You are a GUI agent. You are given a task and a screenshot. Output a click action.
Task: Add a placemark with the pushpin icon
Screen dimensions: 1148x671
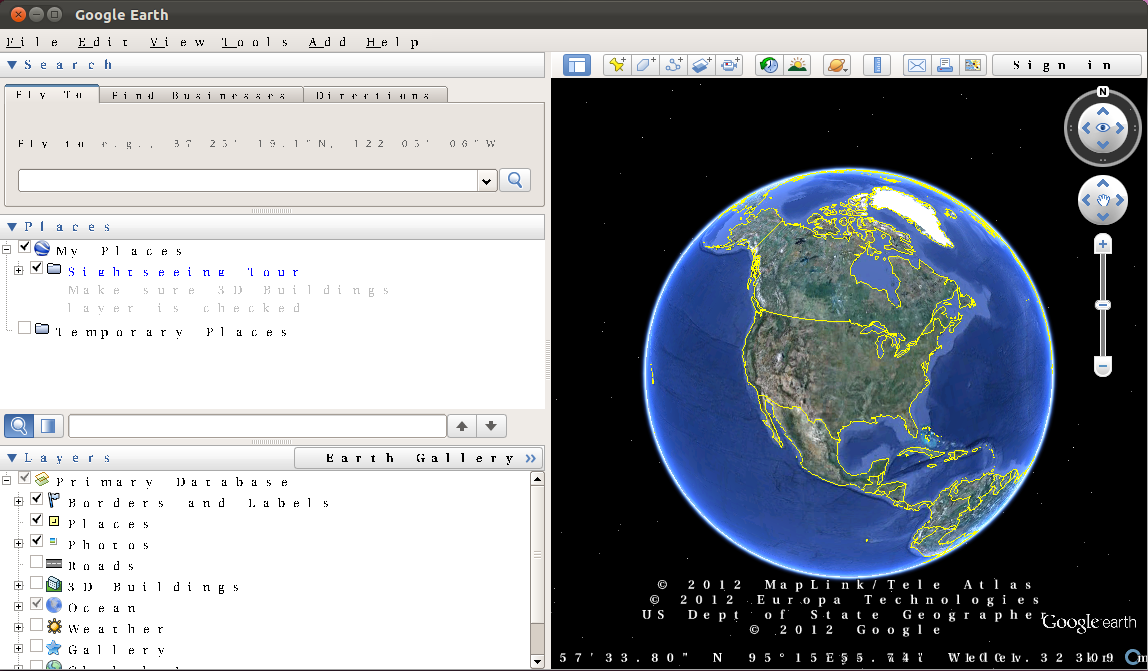coord(617,65)
